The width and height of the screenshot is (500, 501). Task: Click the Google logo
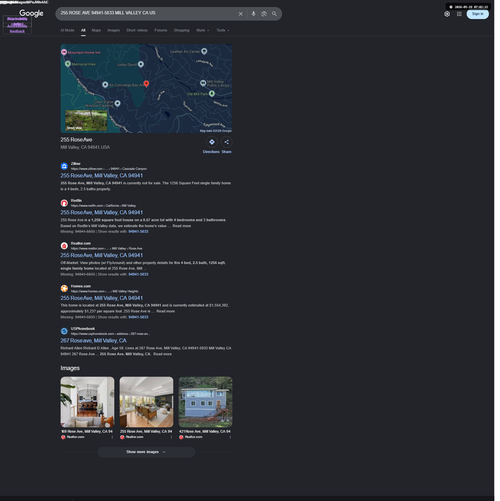click(31, 13)
